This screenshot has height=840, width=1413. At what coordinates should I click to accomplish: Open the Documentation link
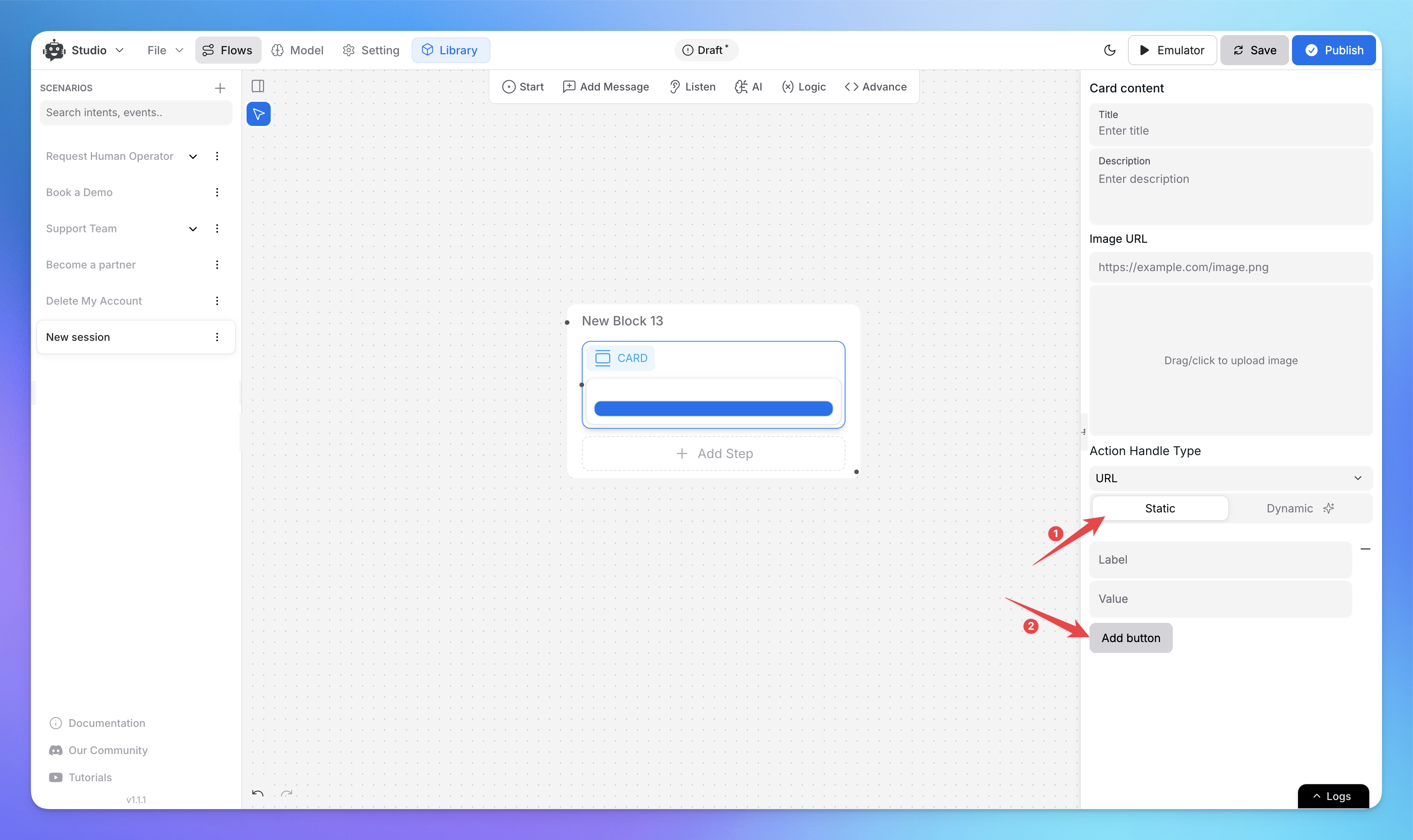pos(97,724)
